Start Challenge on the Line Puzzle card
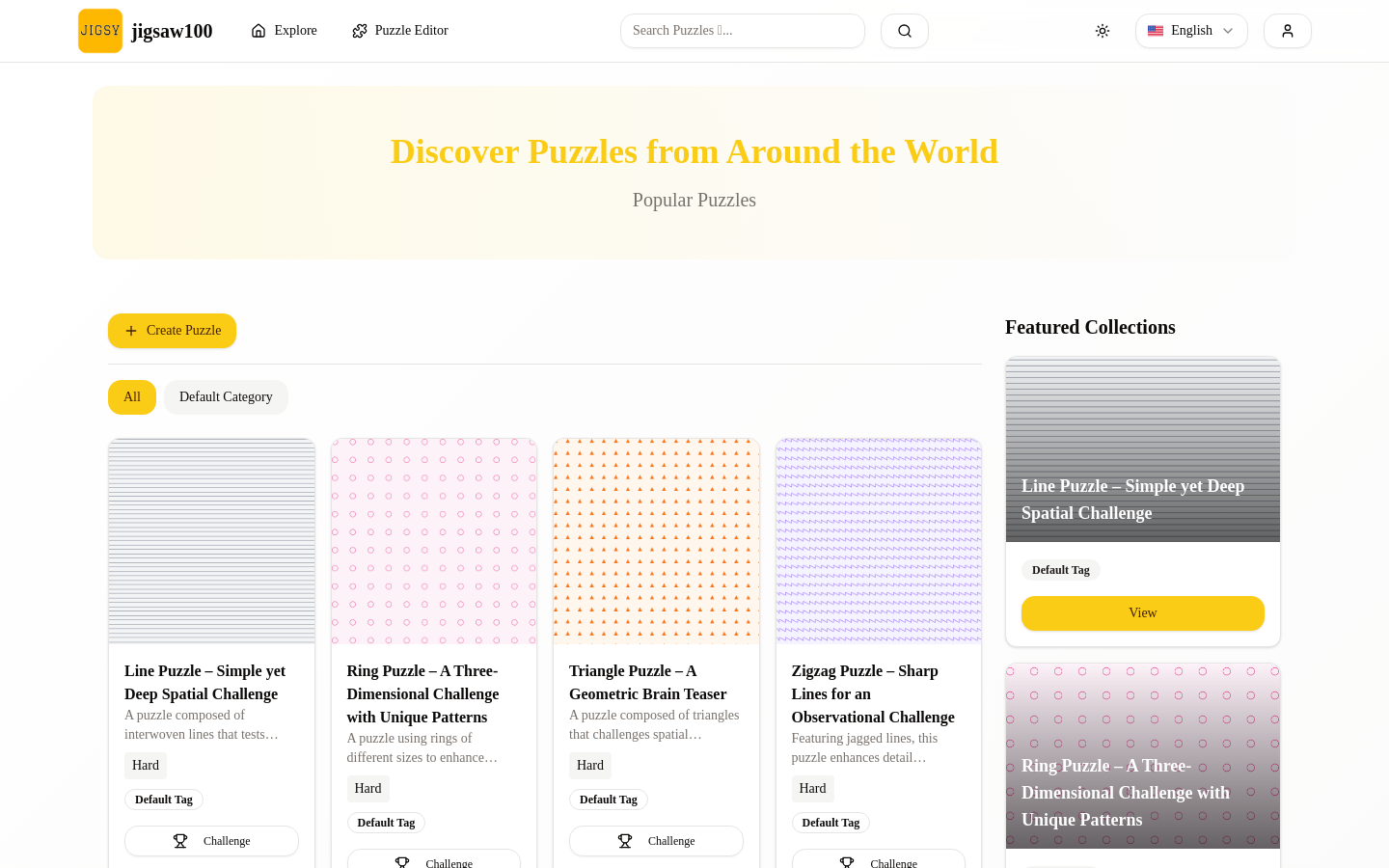Image resolution: width=1389 pixels, height=868 pixels. click(211, 841)
